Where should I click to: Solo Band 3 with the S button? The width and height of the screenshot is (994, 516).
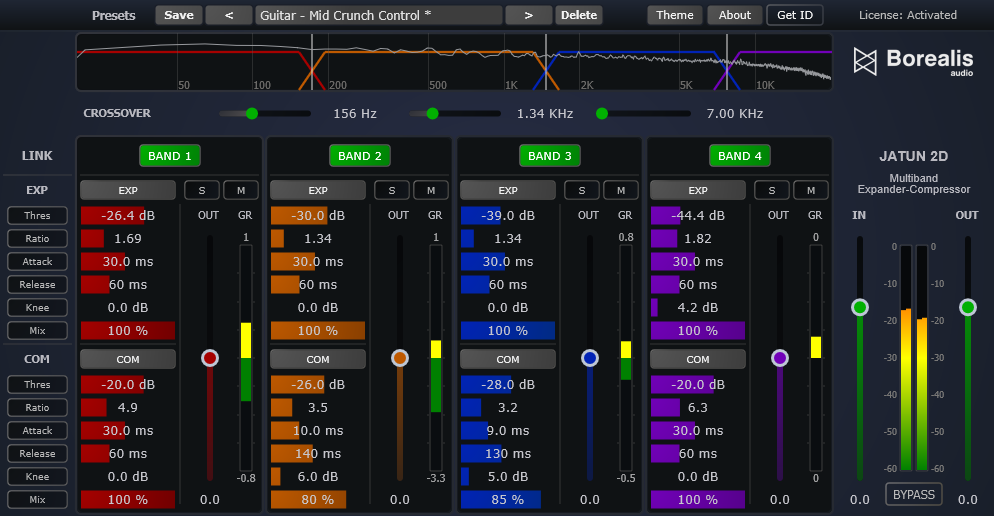pyautogui.click(x=582, y=190)
